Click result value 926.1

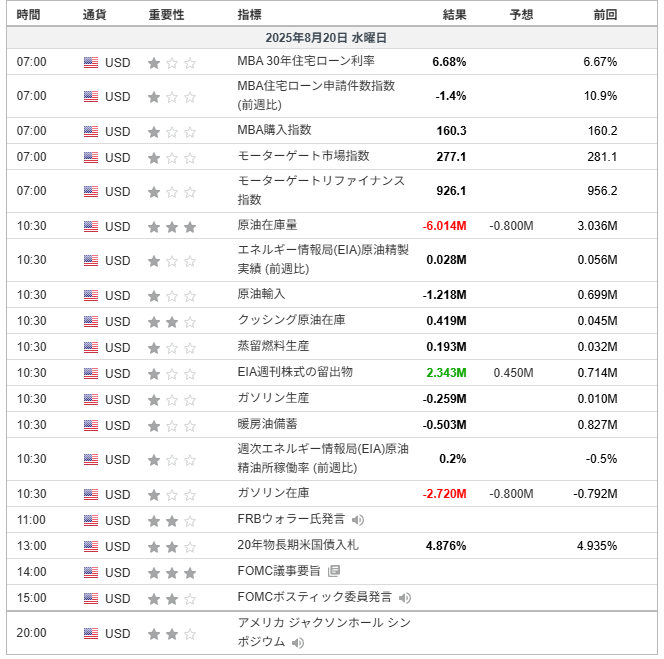coord(451,191)
